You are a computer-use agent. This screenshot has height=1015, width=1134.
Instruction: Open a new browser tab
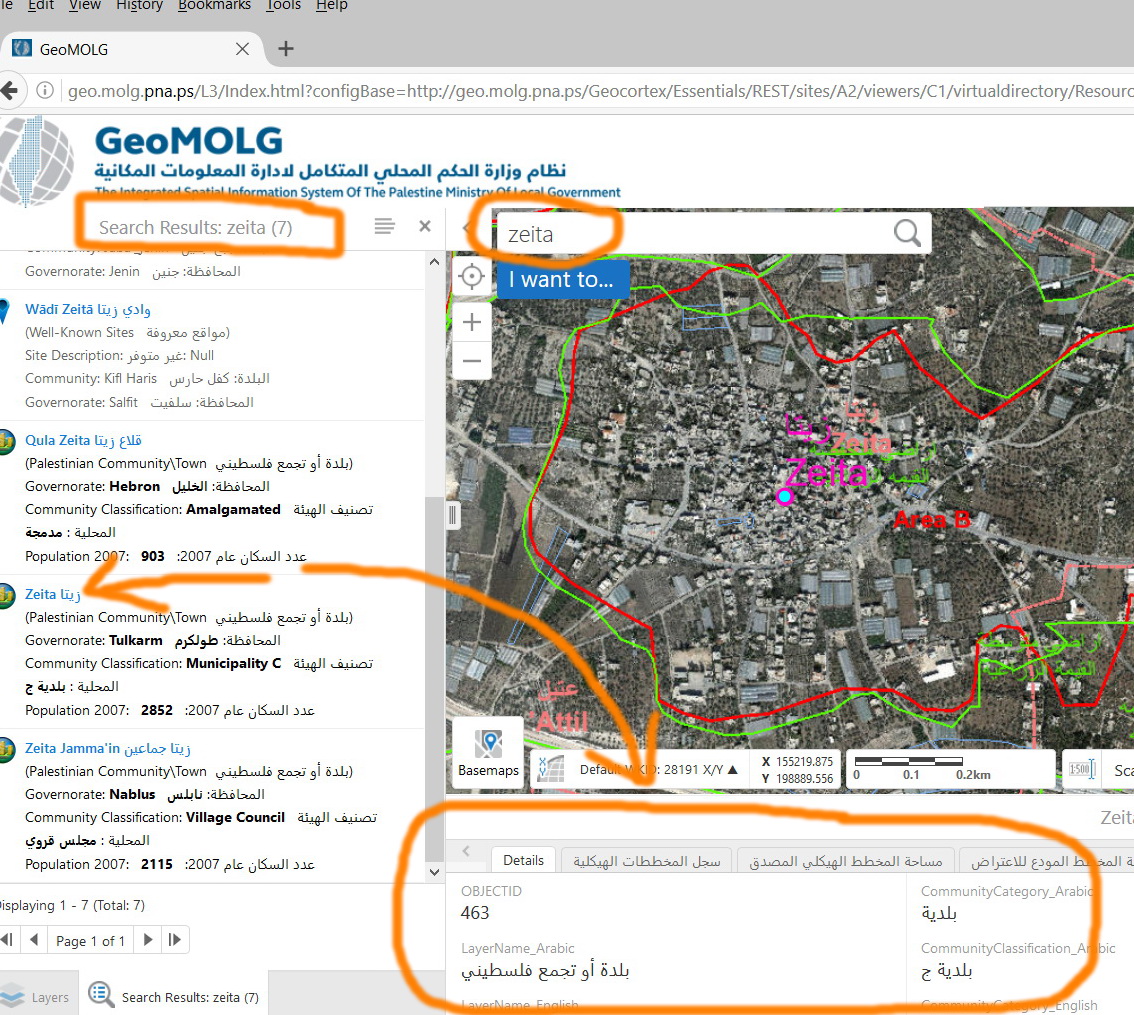(286, 48)
